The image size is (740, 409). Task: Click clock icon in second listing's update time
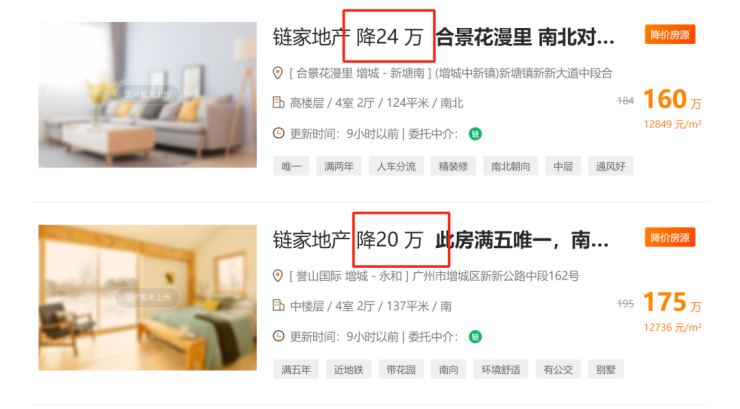[x=278, y=336]
